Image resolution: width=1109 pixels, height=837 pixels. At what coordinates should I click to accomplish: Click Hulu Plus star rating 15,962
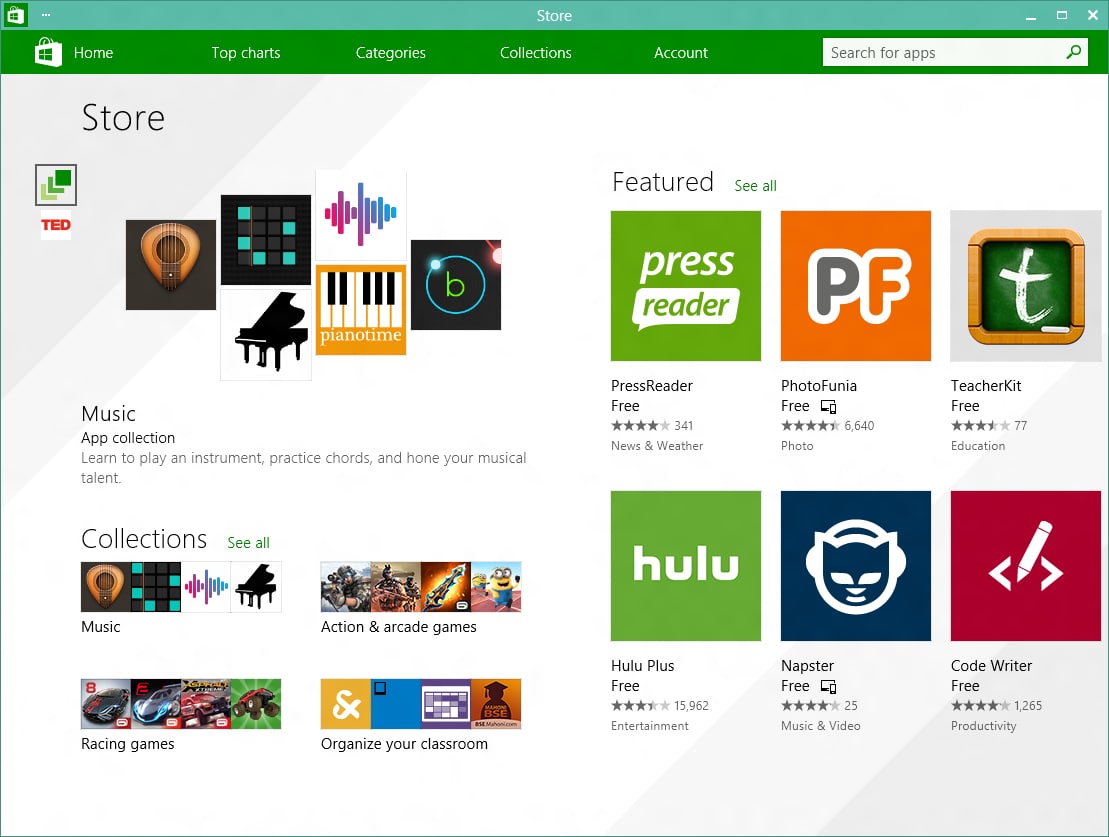click(x=660, y=705)
